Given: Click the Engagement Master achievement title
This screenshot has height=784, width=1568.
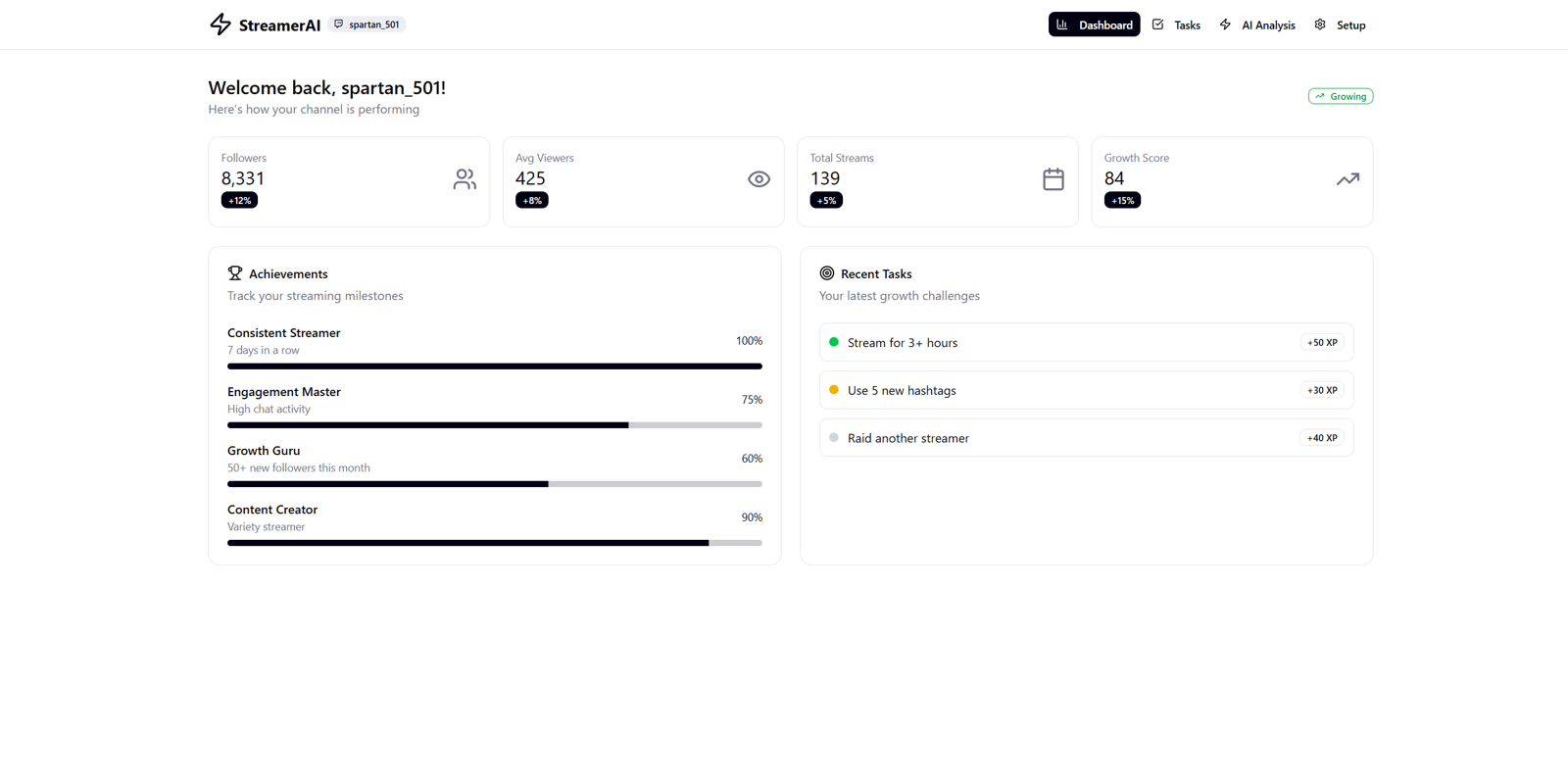Looking at the screenshot, I should [x=284, y=392].
